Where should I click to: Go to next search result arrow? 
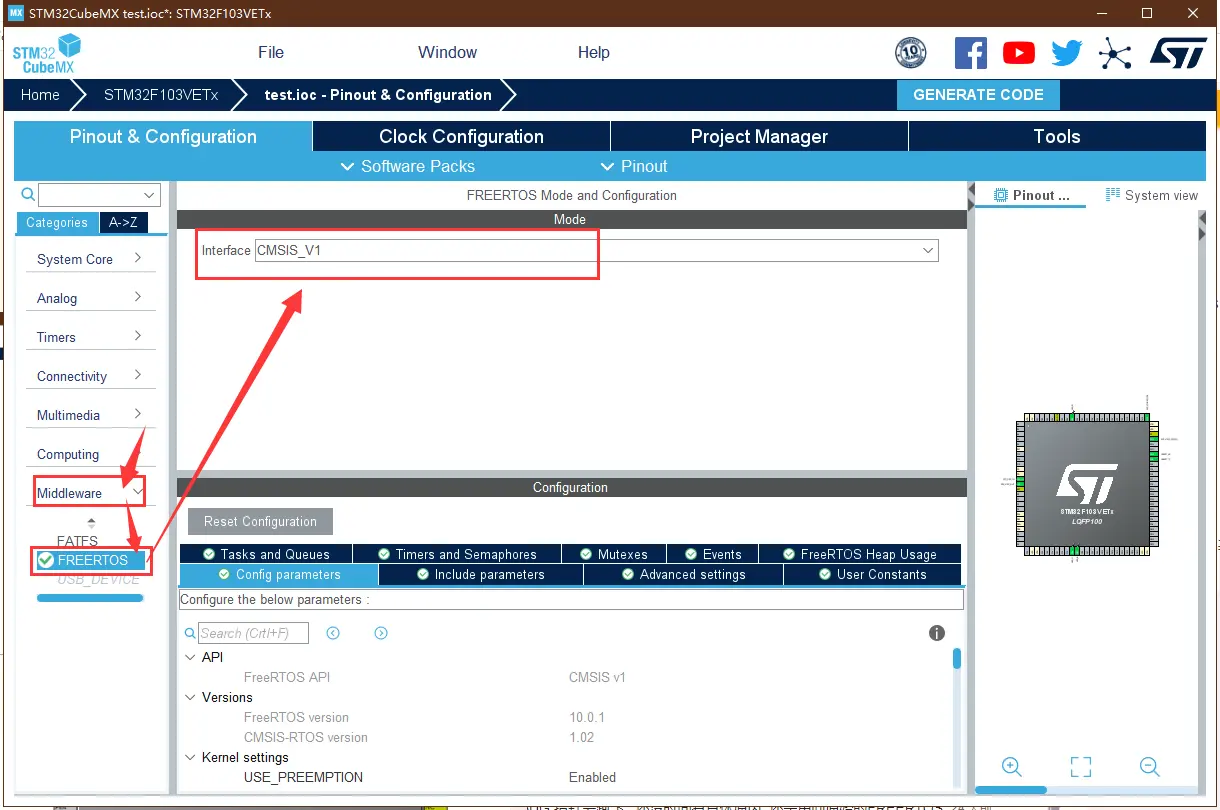pos(381,633)
